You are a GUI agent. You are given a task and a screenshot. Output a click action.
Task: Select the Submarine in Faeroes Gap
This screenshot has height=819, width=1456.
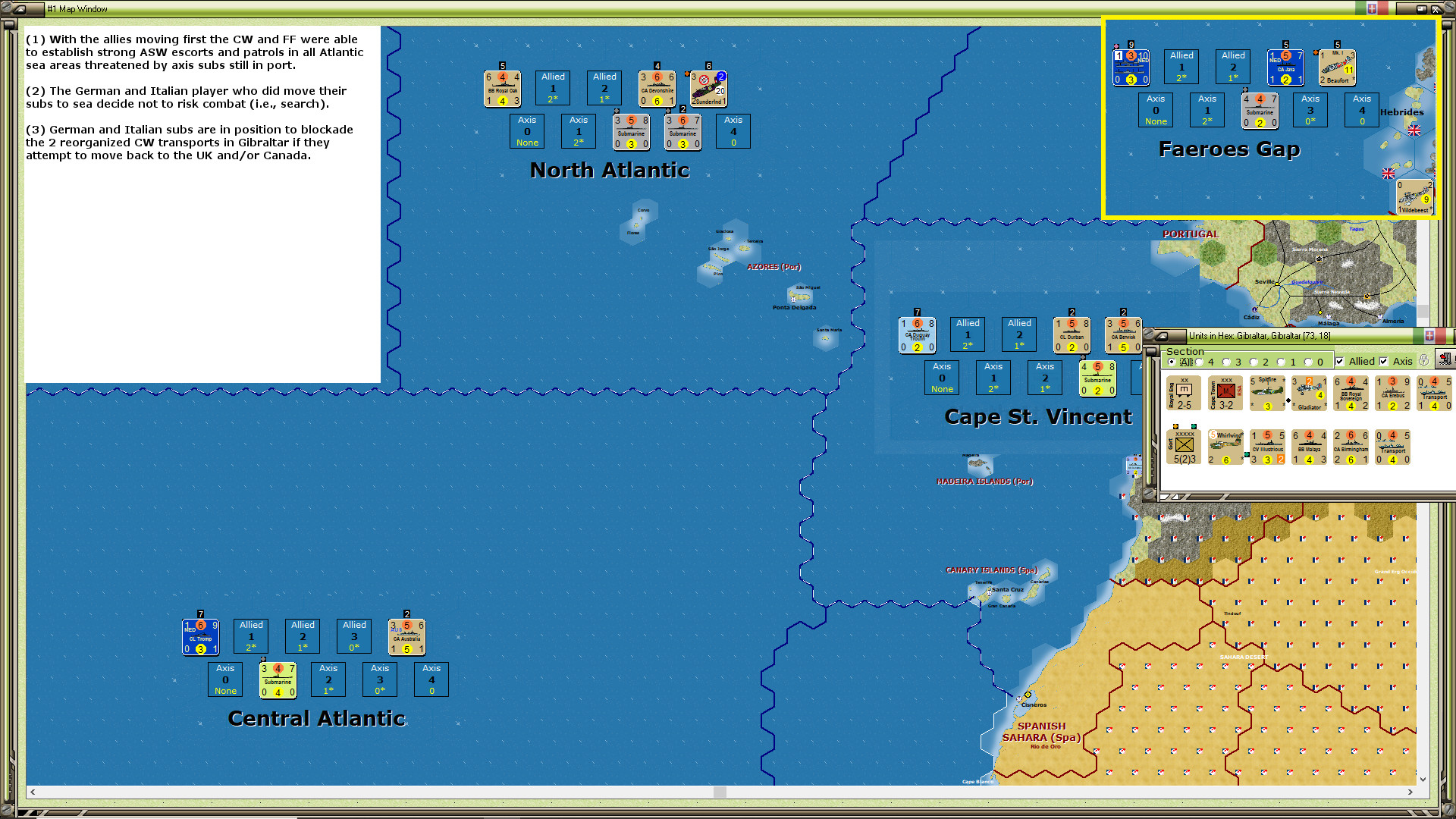1260,111
